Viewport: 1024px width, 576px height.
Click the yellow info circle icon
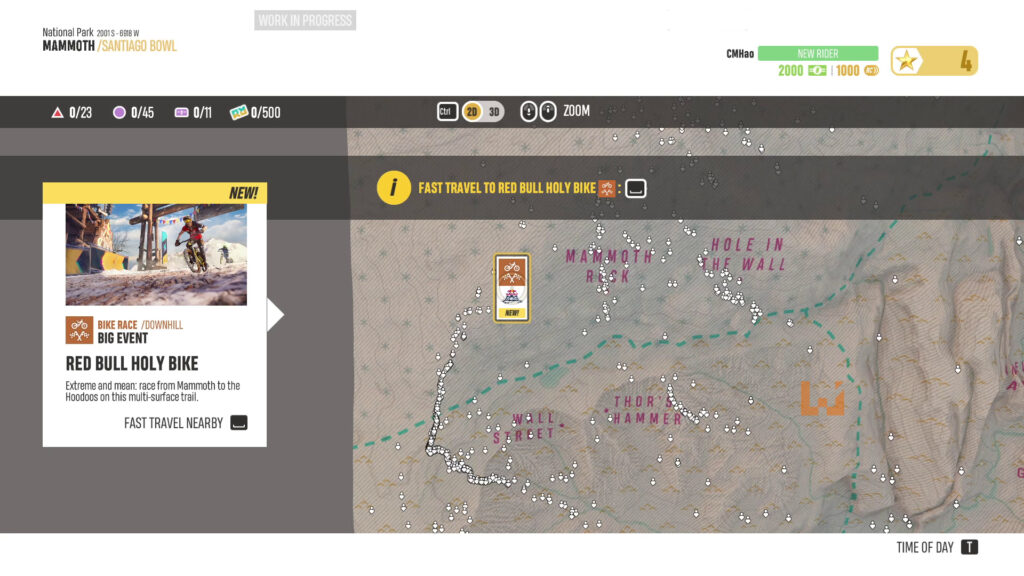point(394,187)
